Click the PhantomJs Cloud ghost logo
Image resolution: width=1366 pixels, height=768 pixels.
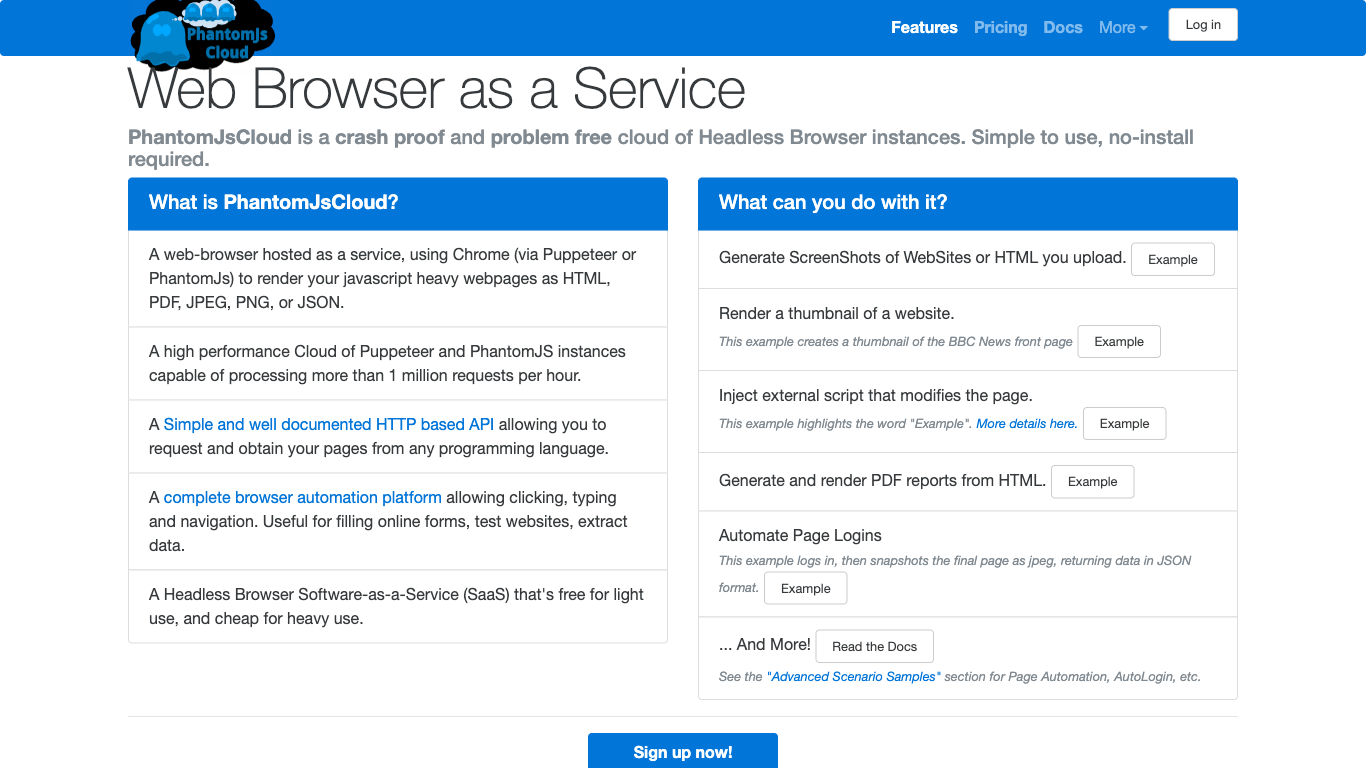coord(203,35)
